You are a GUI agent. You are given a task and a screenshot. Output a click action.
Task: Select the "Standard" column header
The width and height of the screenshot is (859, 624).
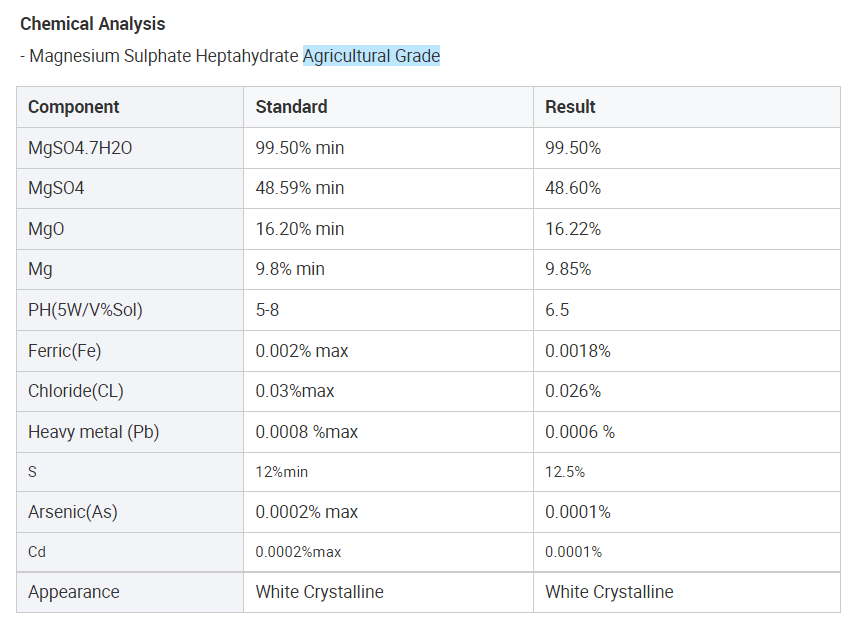point(291,107)
